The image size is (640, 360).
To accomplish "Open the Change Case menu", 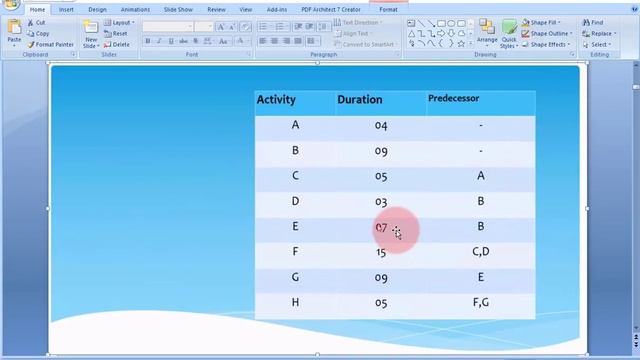I will [223, 41].
